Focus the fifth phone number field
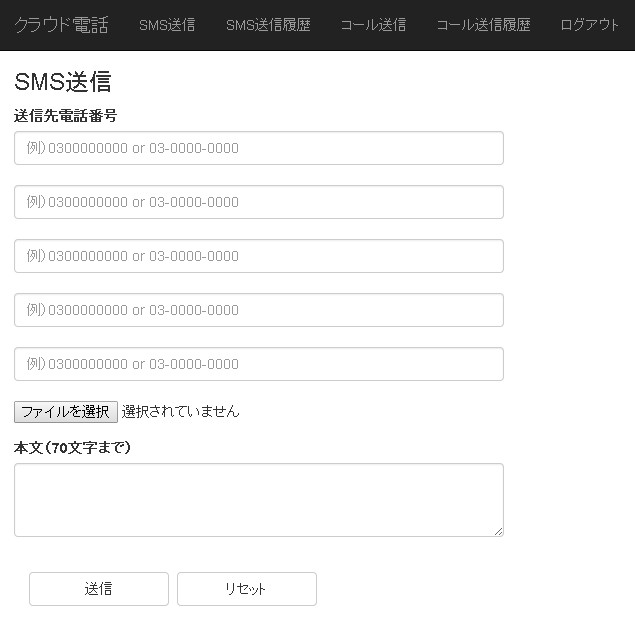 [258, 364]
